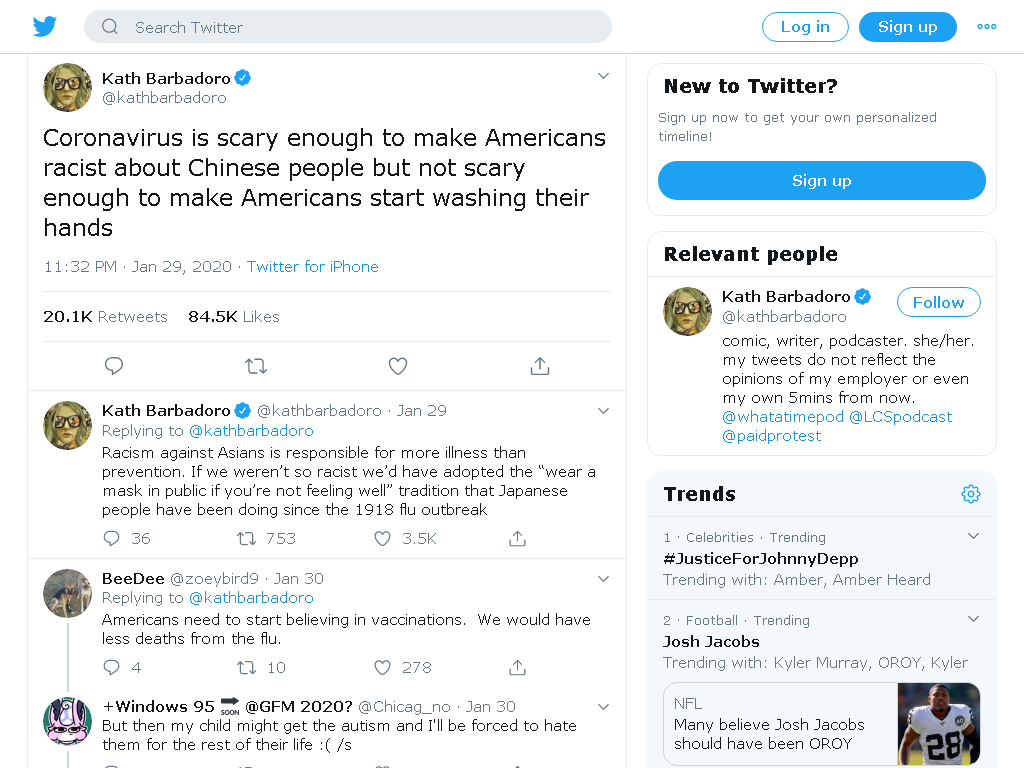Like BeeDee's reply with 278 likes
The width and height of the screenshot is (1024, 768).
pos(382,667)
